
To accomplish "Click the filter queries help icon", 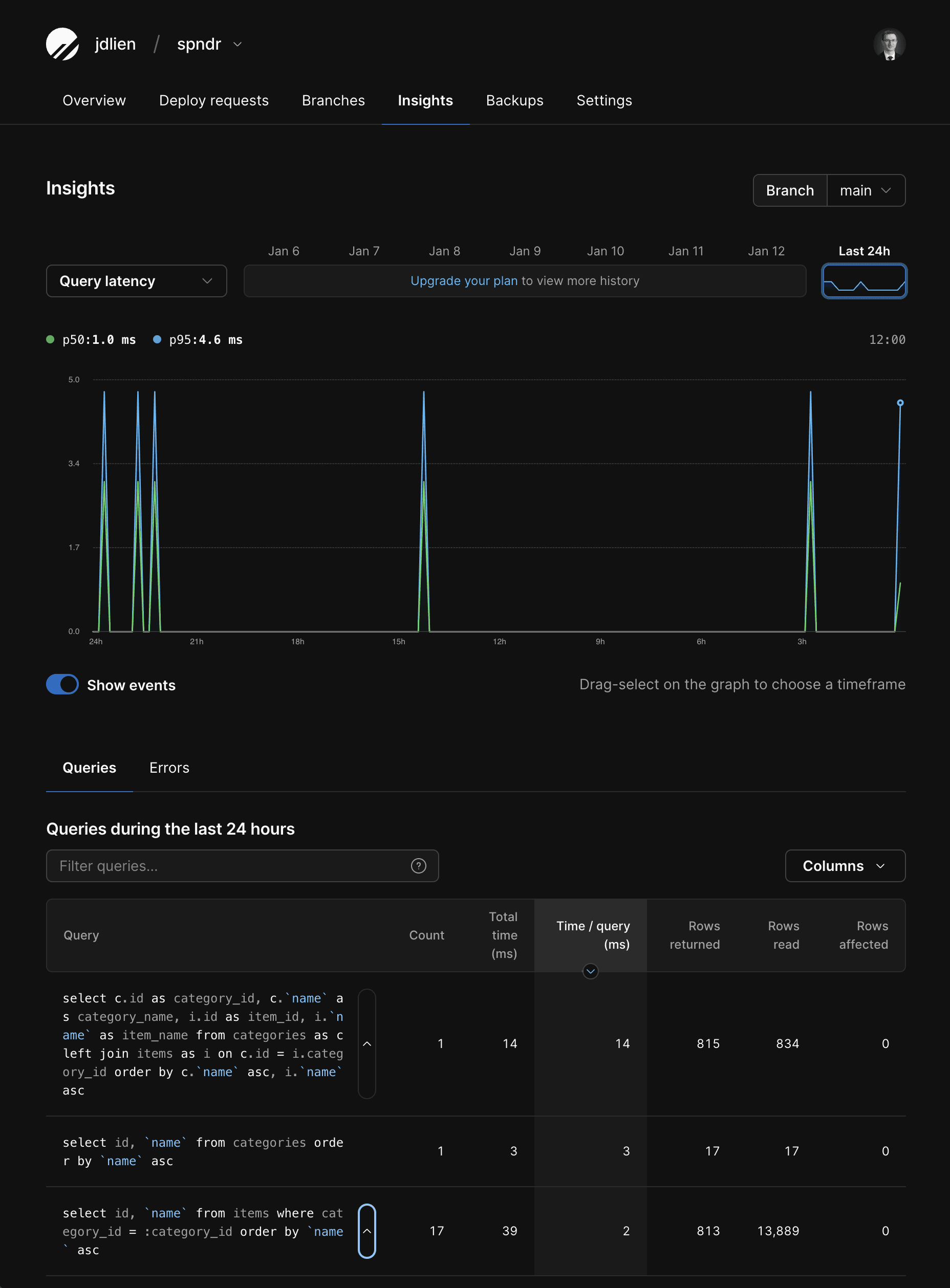I will click(418, 865).
